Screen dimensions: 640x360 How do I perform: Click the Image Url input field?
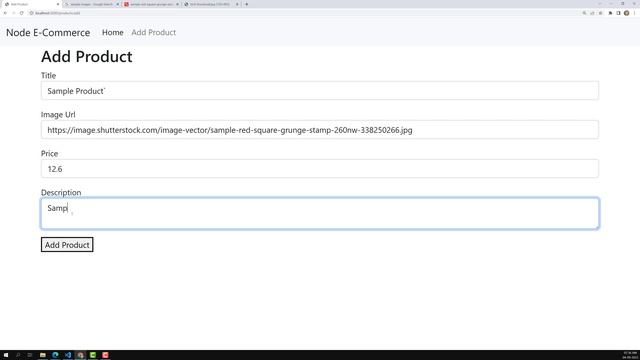pyautogui.click(x=320, y=130)
